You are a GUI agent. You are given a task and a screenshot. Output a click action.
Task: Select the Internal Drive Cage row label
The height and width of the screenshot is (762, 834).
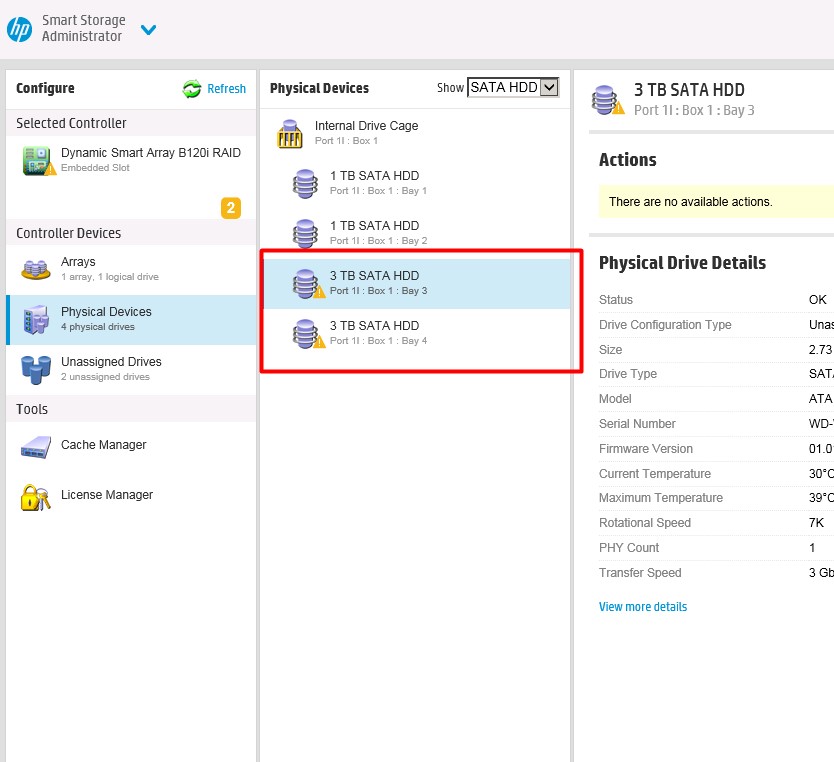click(x=366, y=126)
